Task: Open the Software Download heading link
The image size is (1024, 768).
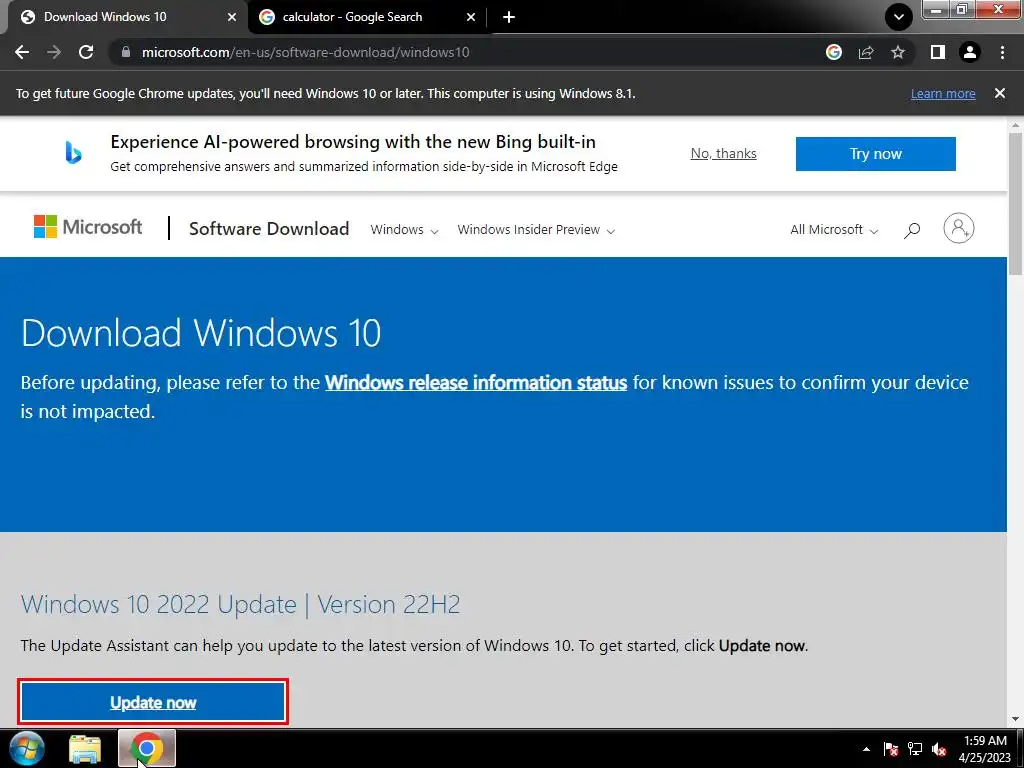Action: 269,229
